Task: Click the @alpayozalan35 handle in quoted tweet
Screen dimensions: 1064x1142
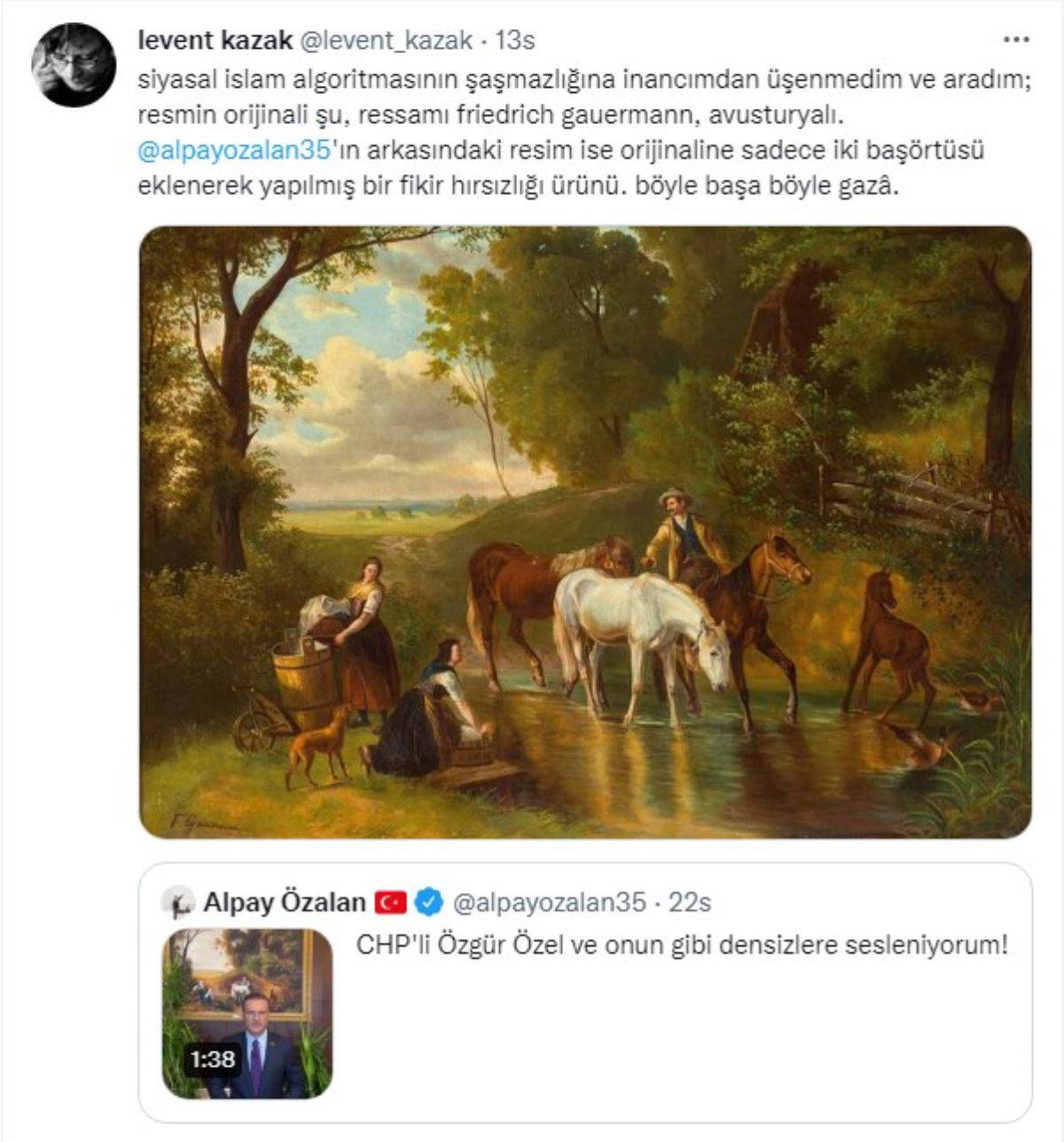Action: pos(549,903)
